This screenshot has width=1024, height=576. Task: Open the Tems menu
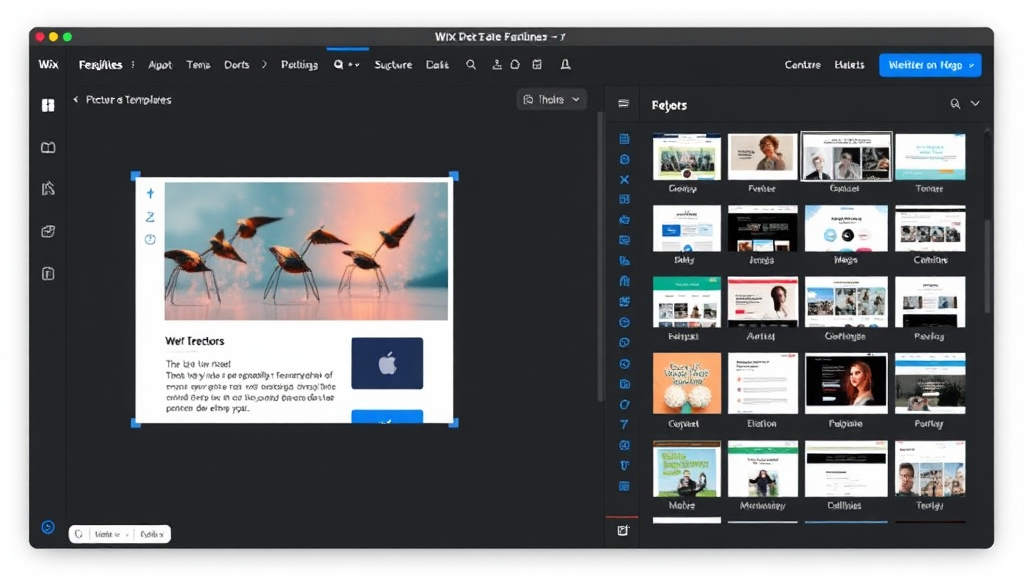click(x=199, y=65)
